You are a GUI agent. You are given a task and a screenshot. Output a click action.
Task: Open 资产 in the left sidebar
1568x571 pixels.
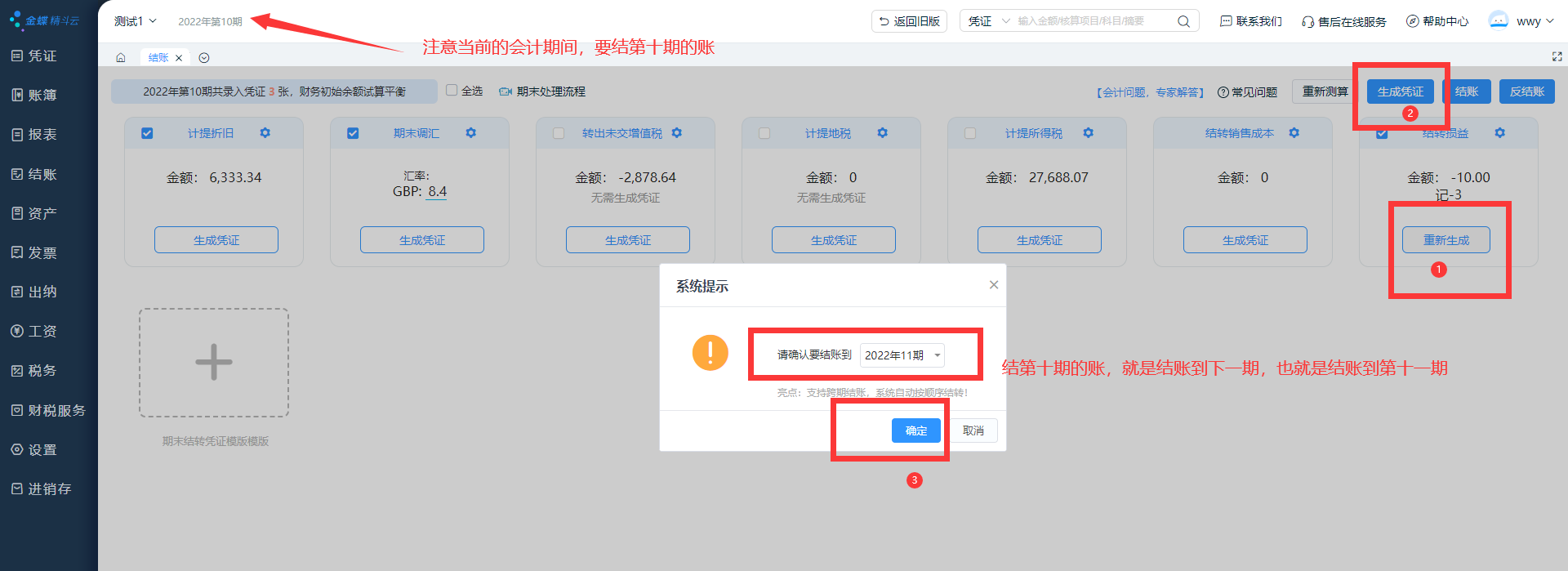(x=42, y=213)
